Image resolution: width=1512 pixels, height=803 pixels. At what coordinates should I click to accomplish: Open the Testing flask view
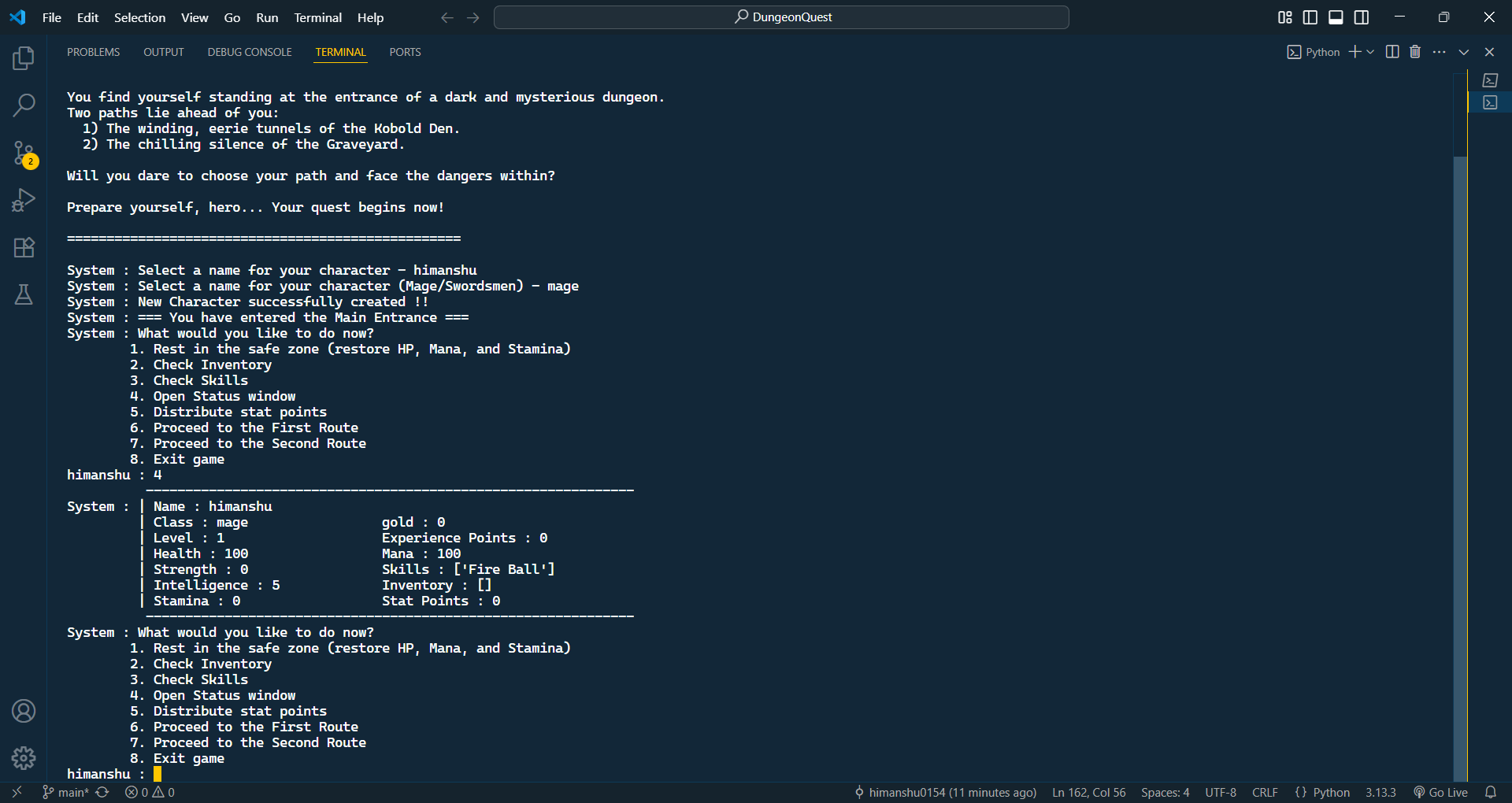pos(24,294)
